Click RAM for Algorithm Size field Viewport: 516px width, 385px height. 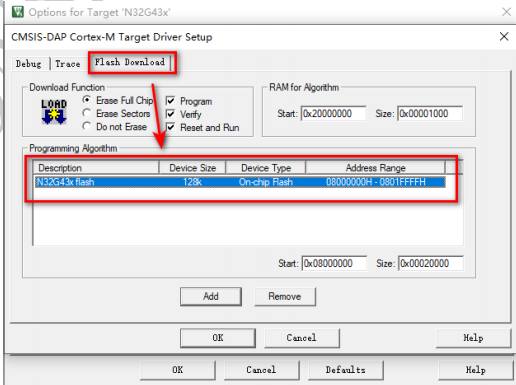click(430, 114)
